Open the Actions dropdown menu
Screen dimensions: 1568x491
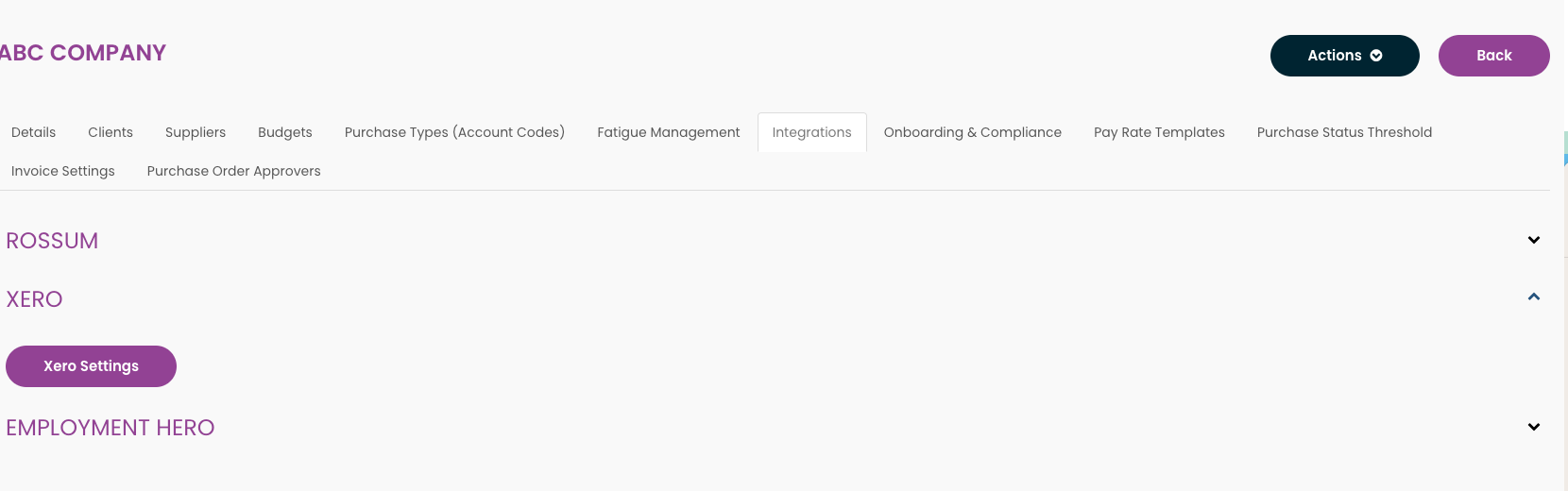click(x=1344, y=56)
